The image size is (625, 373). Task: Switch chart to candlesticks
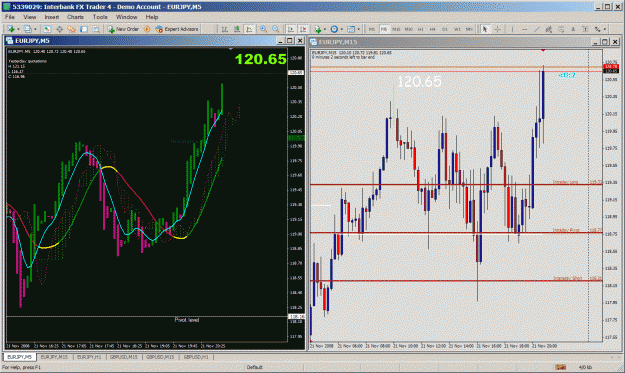[x=237, y=29]
